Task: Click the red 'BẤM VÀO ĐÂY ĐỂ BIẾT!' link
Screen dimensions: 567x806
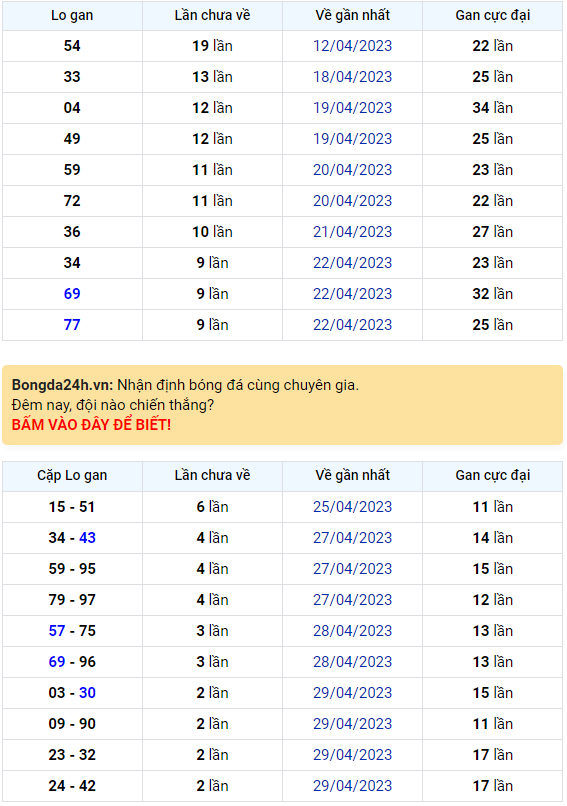Action: (91, 425)
